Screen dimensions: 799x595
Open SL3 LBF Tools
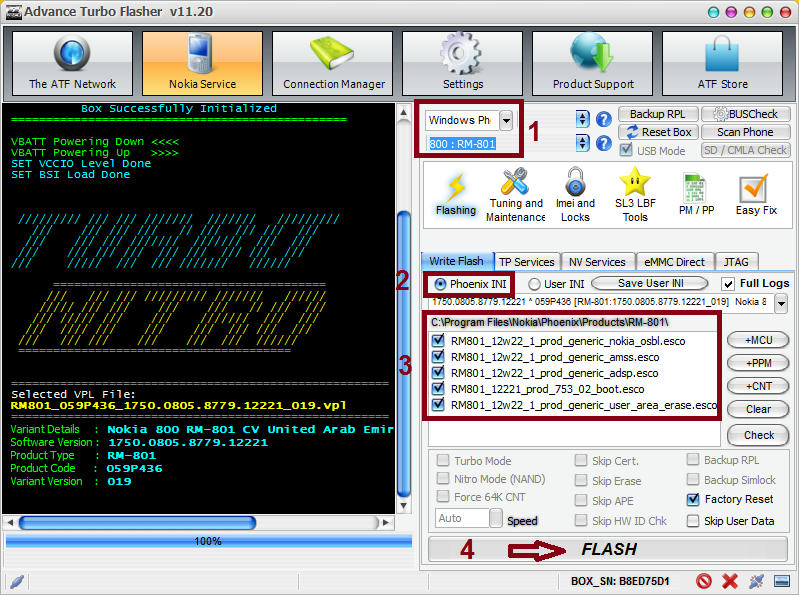pos(635,195)
